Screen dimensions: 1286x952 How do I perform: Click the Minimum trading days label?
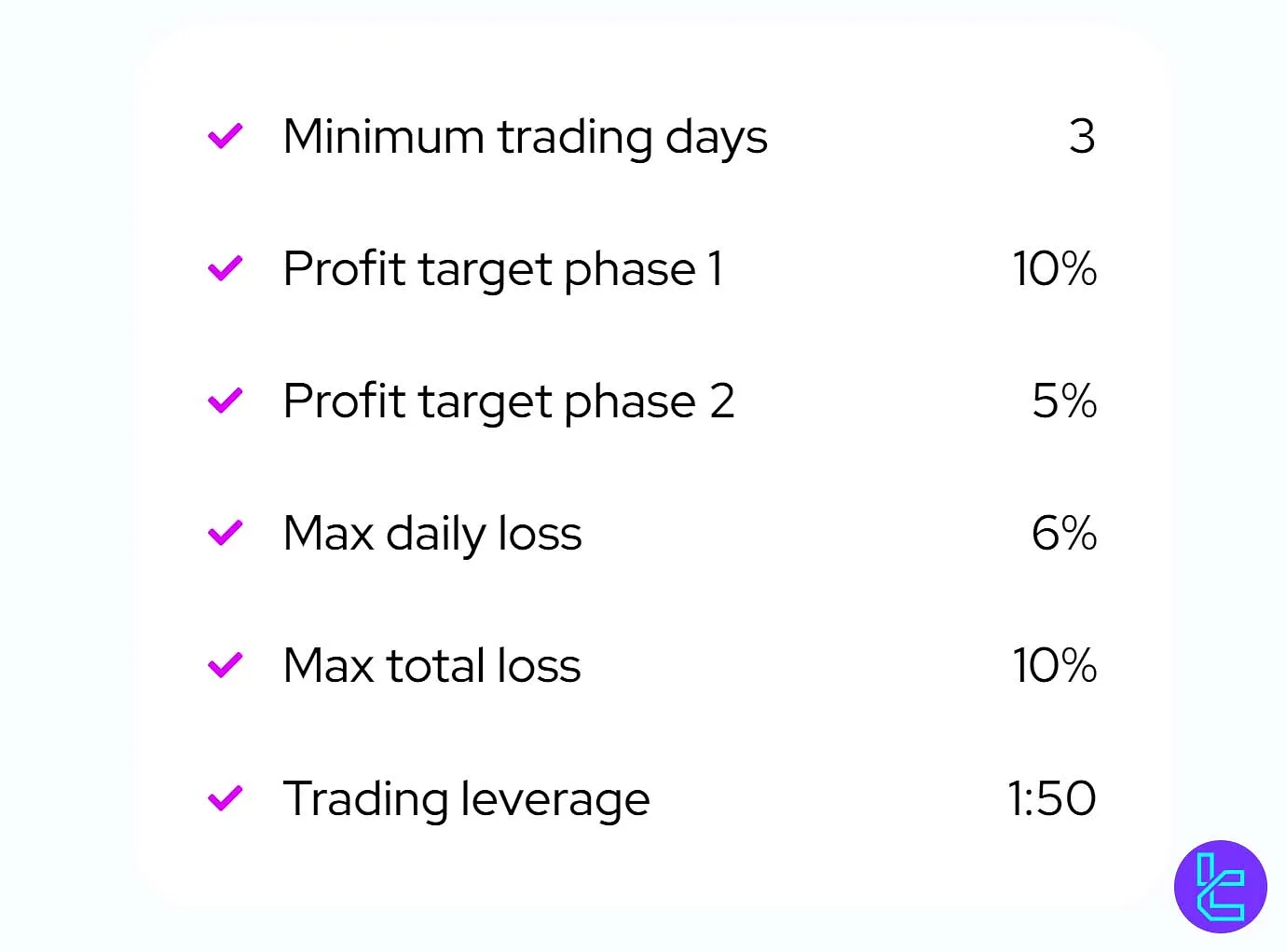(525, 137)
